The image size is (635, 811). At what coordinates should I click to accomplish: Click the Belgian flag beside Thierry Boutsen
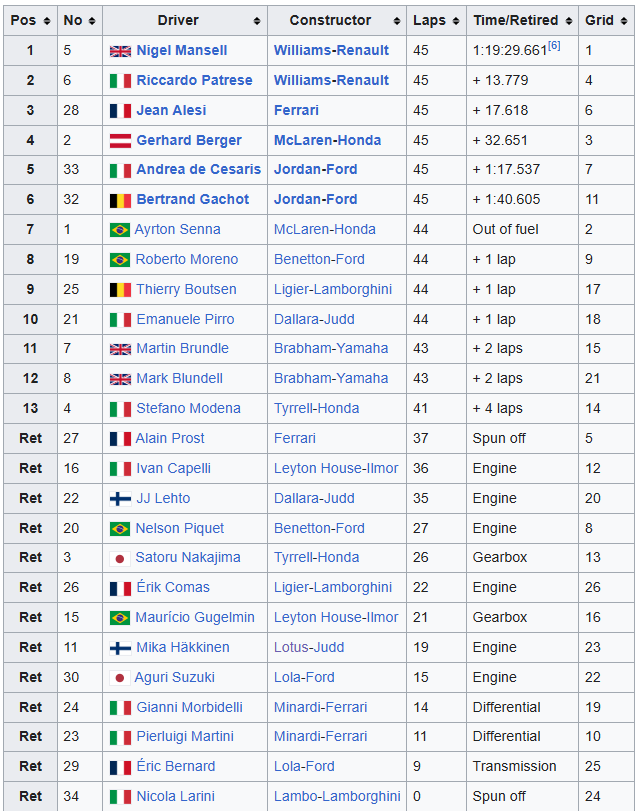pos(120,290)
